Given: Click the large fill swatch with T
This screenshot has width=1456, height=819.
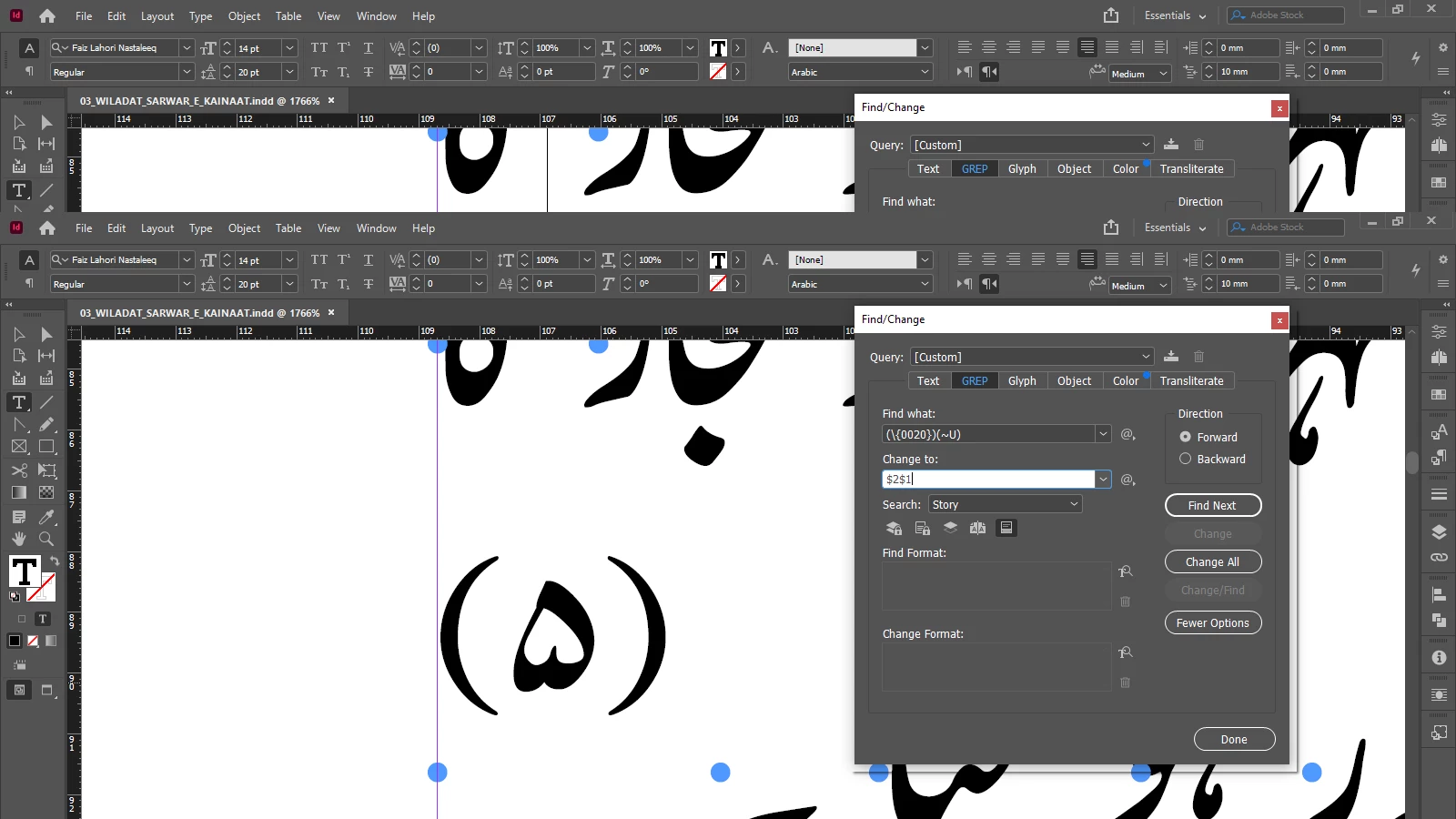Looking at the screenshot, I should (24, 571).
